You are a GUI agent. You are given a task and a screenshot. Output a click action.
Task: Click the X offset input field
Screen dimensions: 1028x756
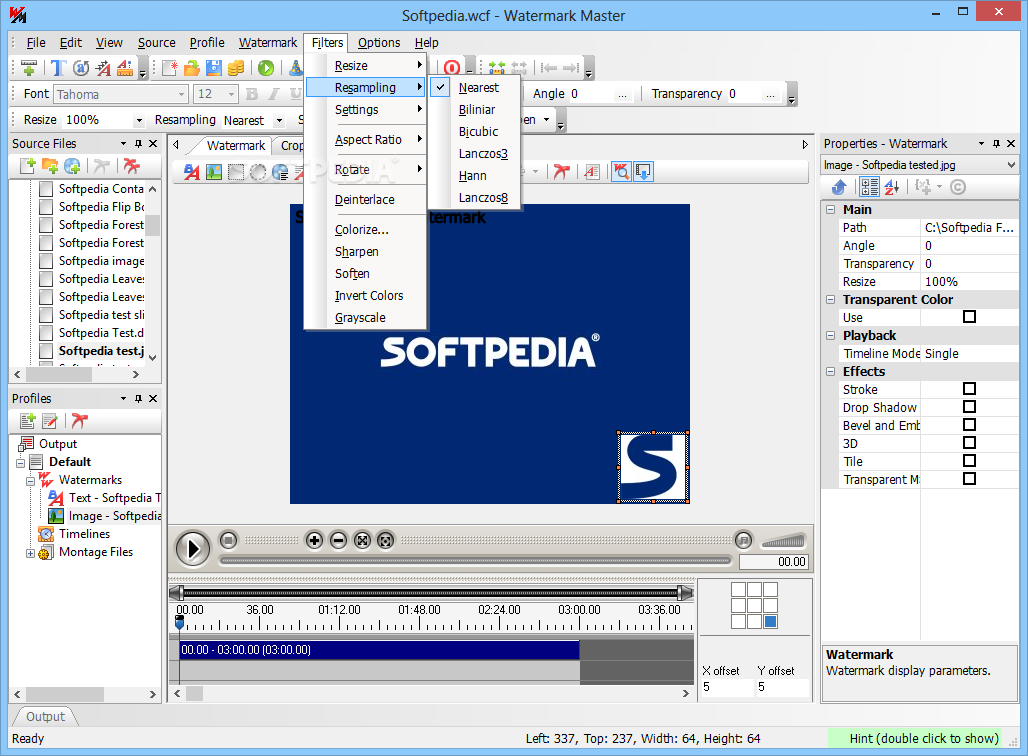[726, 687]
